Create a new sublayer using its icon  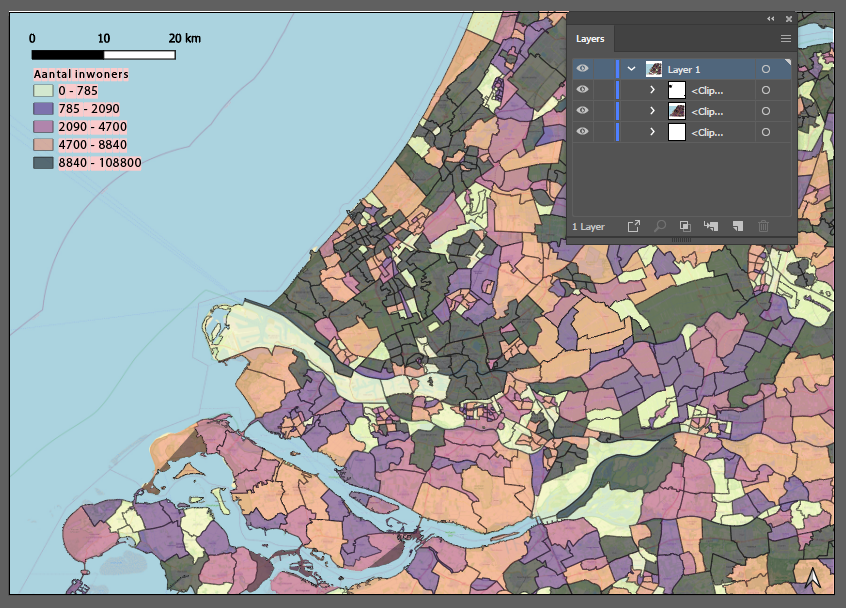712,226
